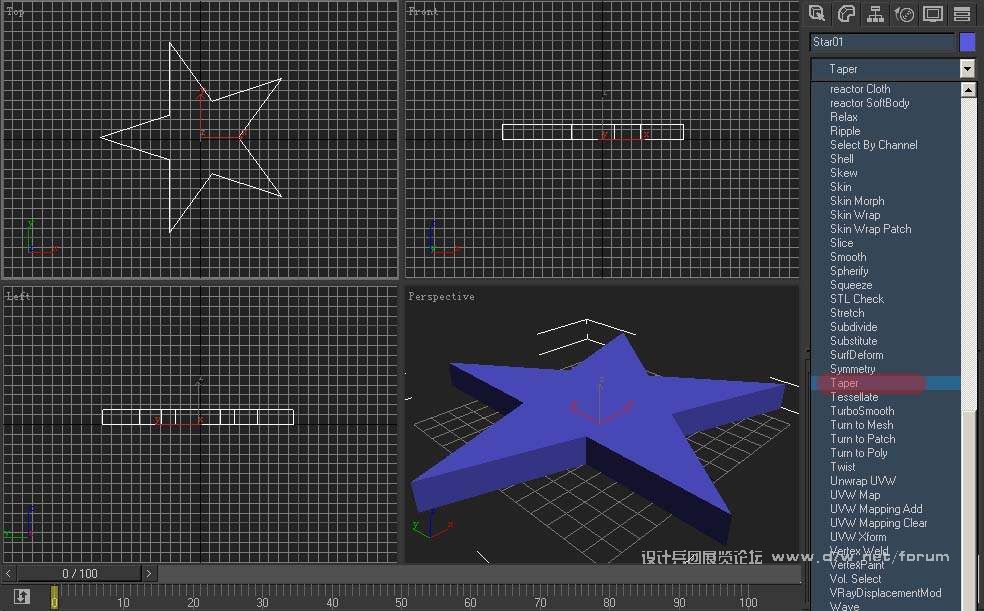Apply the Stretch modifier
The width and height of the screenshot is (984, 611).
coord(847,313)
